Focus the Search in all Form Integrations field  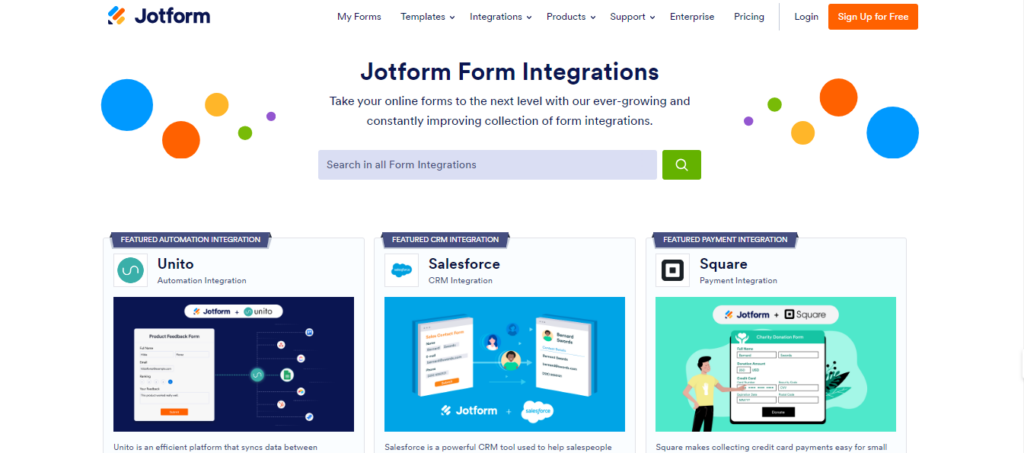coord(487,164)
